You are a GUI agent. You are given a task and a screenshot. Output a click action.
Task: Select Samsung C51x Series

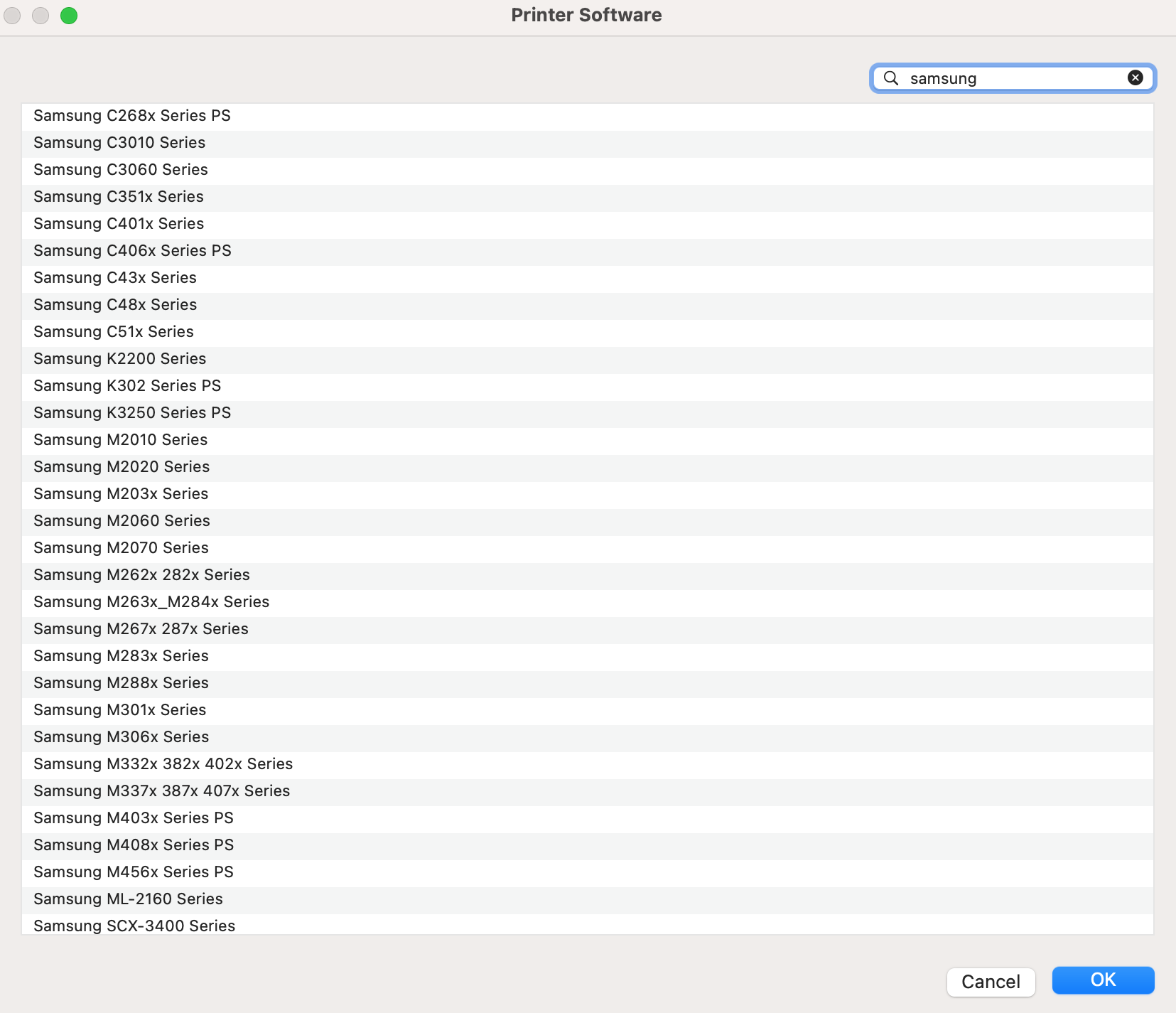point(588,332)
